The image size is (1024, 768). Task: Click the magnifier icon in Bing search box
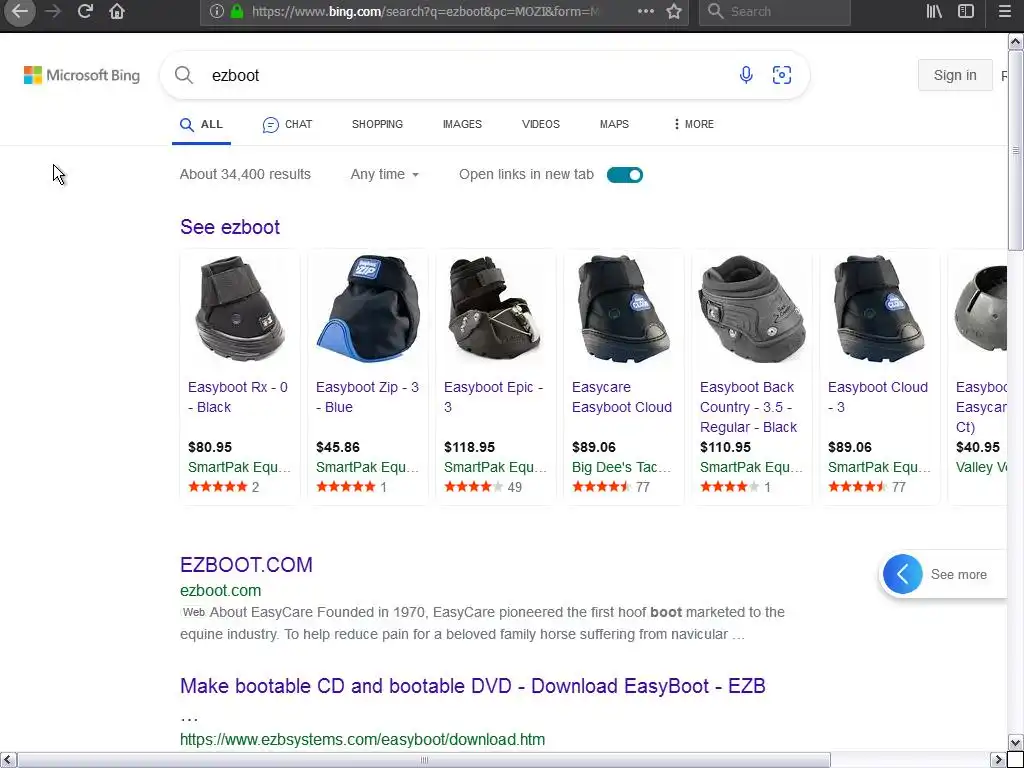184,75
